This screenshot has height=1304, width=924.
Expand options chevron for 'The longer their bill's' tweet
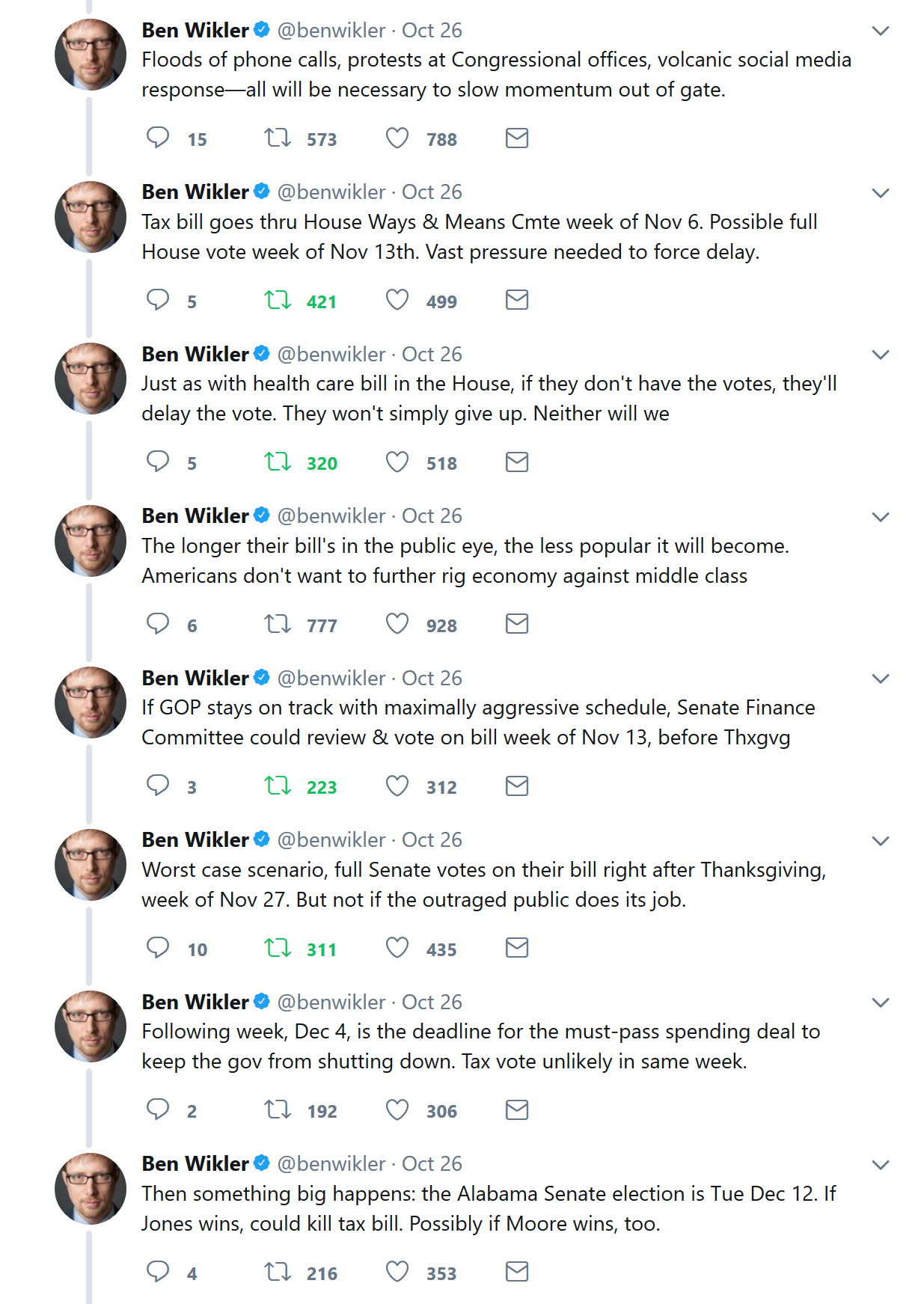click(x=881, y=517)
